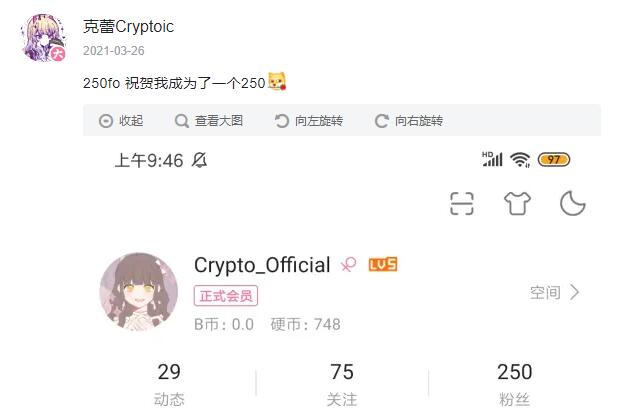Tap the scan QR code icon

click(x=461, y=203)
